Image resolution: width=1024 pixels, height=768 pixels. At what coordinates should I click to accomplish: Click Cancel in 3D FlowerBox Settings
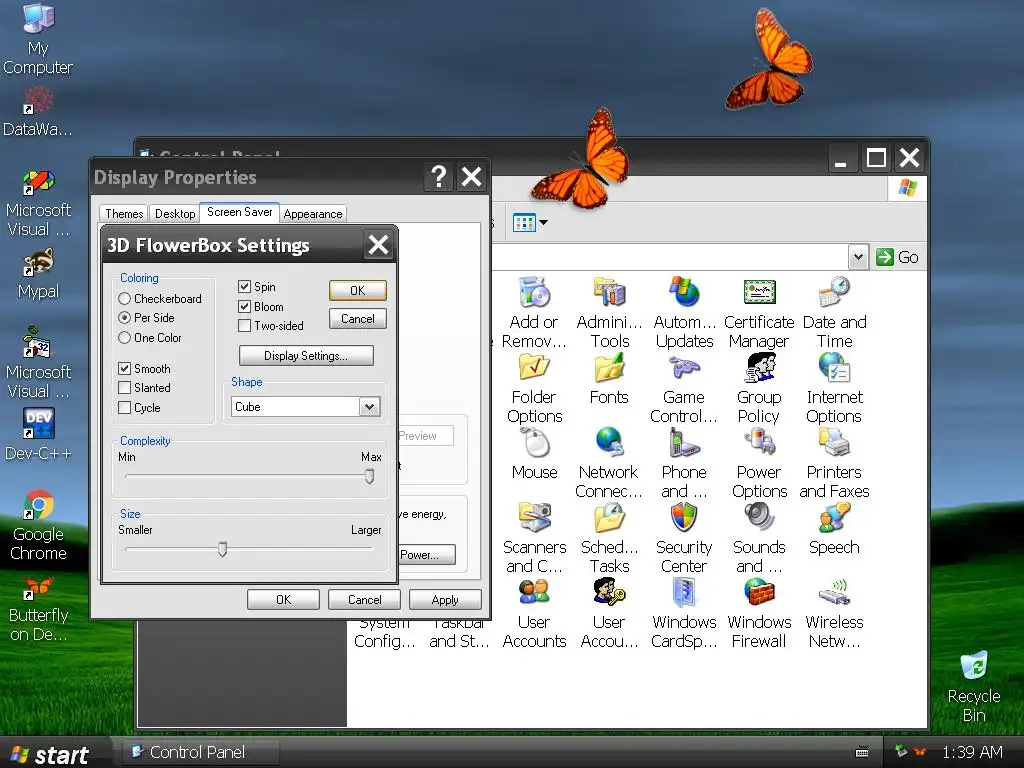[x=358, y=319]
